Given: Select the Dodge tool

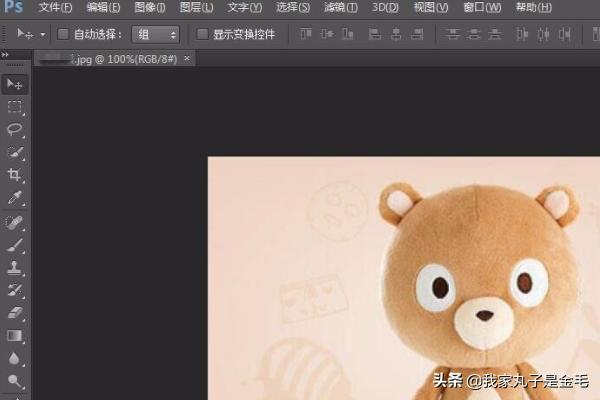Looking at the screenshot, I should 15,381.
